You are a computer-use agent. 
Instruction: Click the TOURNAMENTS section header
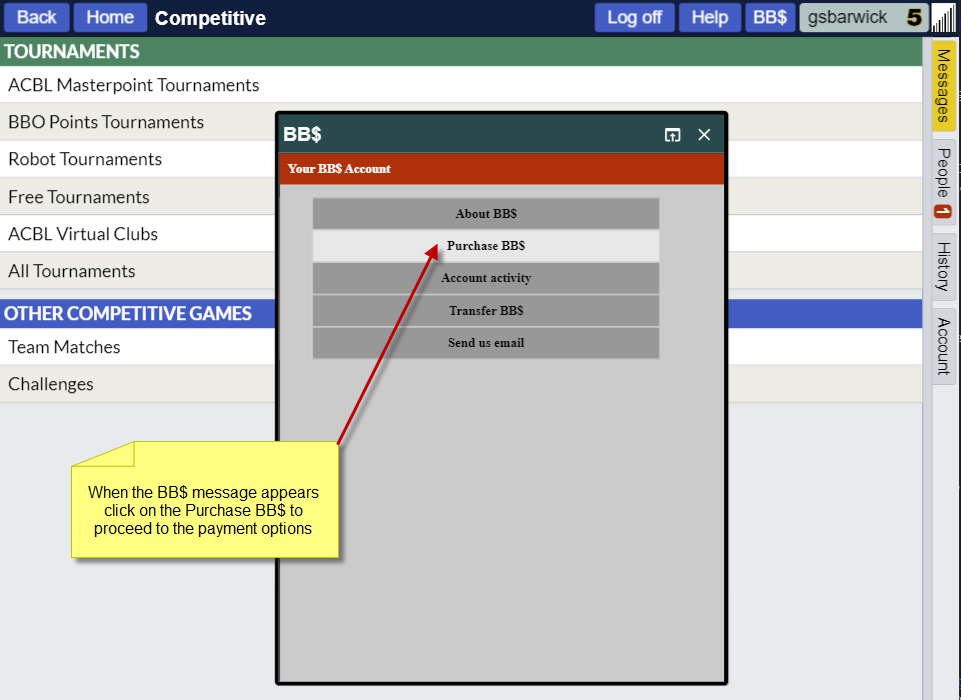click(461, 51)
